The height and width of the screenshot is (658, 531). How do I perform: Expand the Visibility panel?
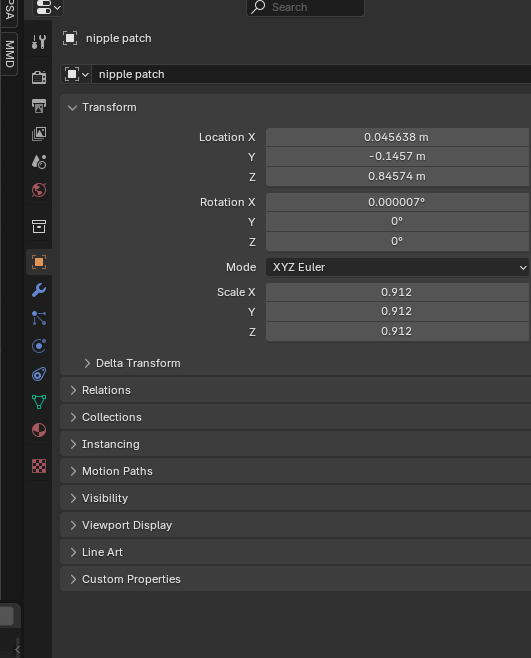73,498
